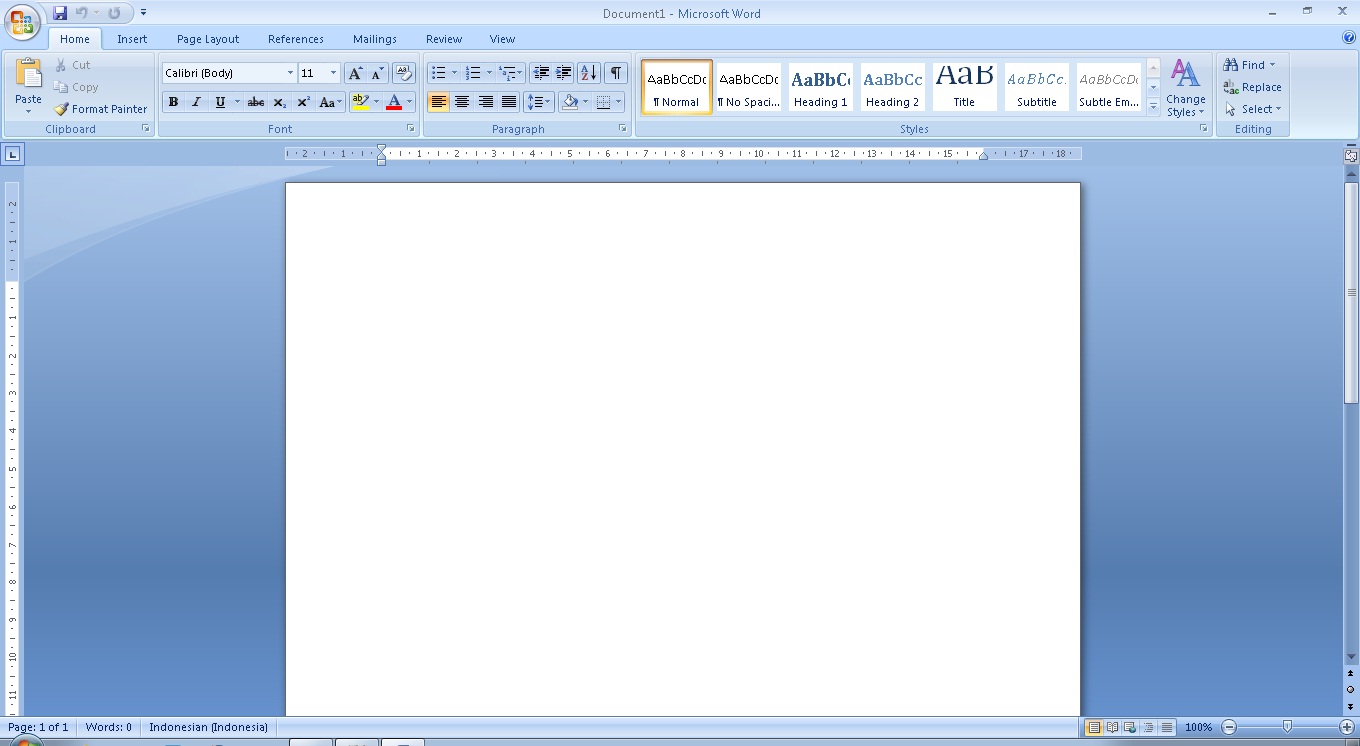This screenshot has width=1360, height=746.
Task: Click the Change Styles button
Action: tap(1186, 87)
